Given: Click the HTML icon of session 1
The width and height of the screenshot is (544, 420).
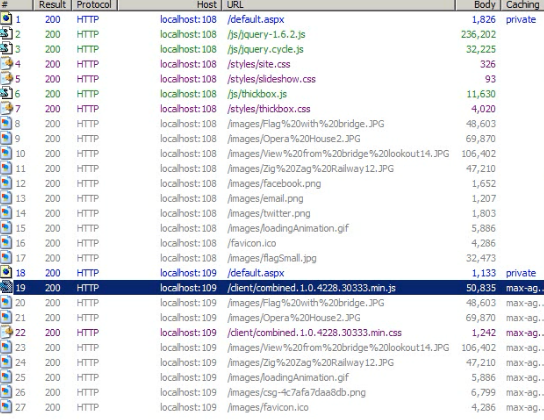Looking at the screenshot, I should point(6,19).
